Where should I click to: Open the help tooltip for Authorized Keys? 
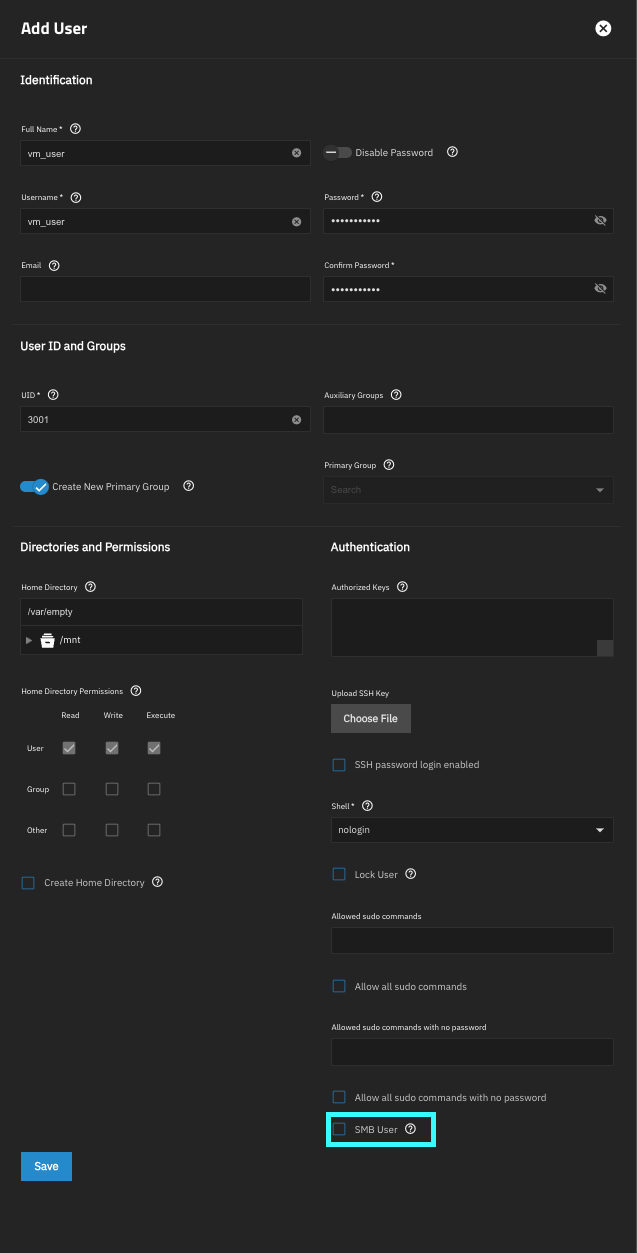pyautogui.click(x=402, y=587)
